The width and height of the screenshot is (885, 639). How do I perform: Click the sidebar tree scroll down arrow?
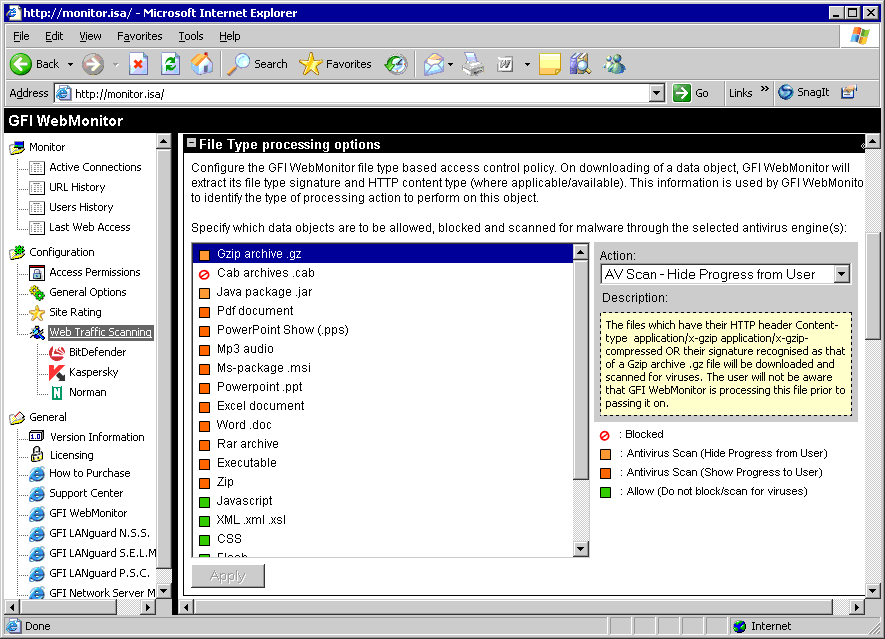click(x=164, y=591)
